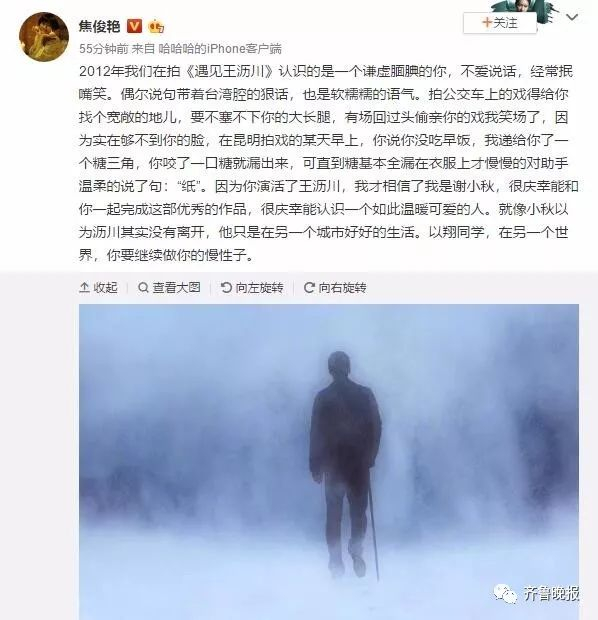Viewport: 598px width, 620px height.
Task: Open the 焦俊艳 username link
Action: pos(99,26)
